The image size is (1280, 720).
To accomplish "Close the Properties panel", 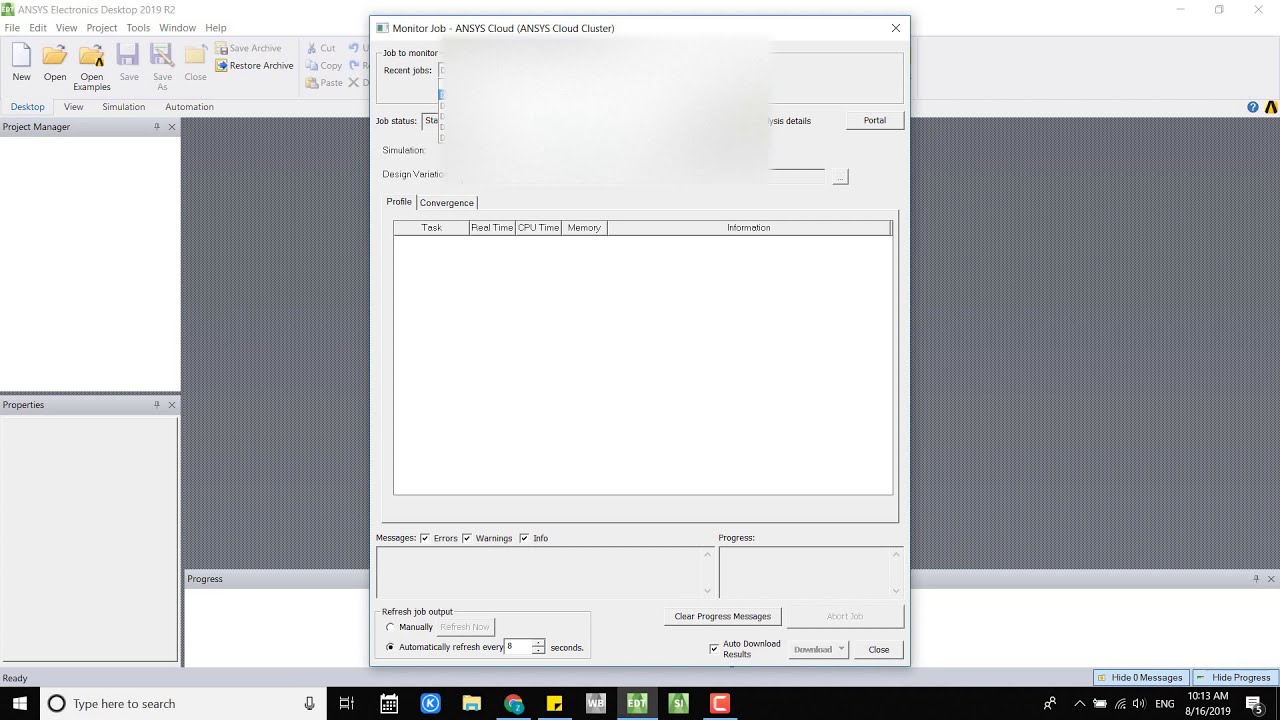I will pos(172,405).
